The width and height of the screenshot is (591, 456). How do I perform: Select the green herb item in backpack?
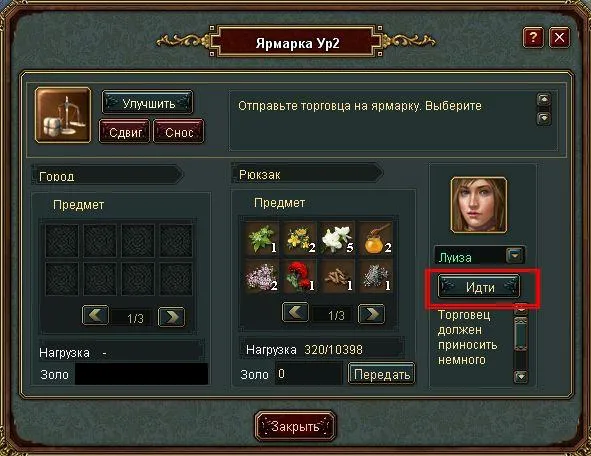point(262,238)
